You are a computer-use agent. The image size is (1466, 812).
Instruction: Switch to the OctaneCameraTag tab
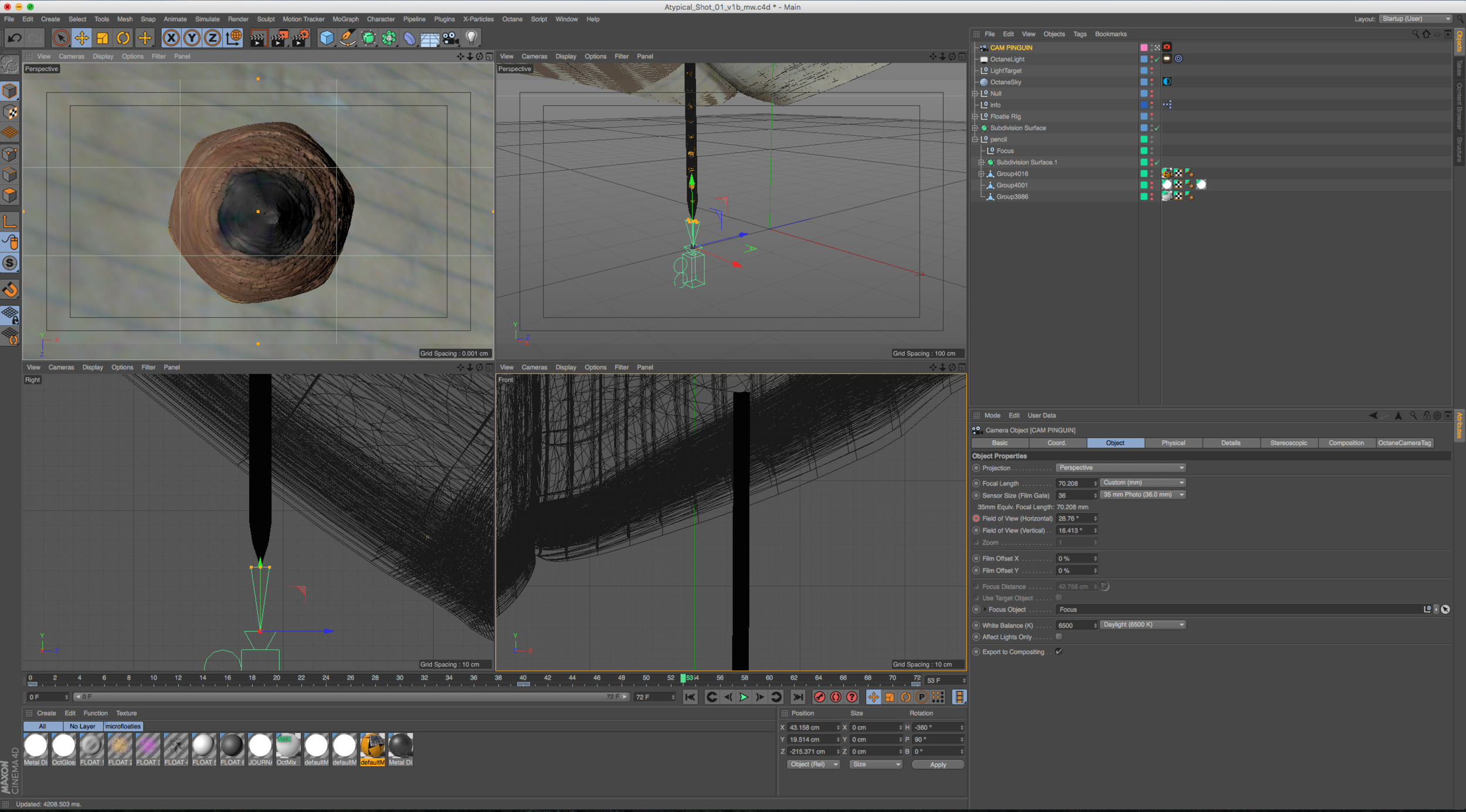point(1404,443)
